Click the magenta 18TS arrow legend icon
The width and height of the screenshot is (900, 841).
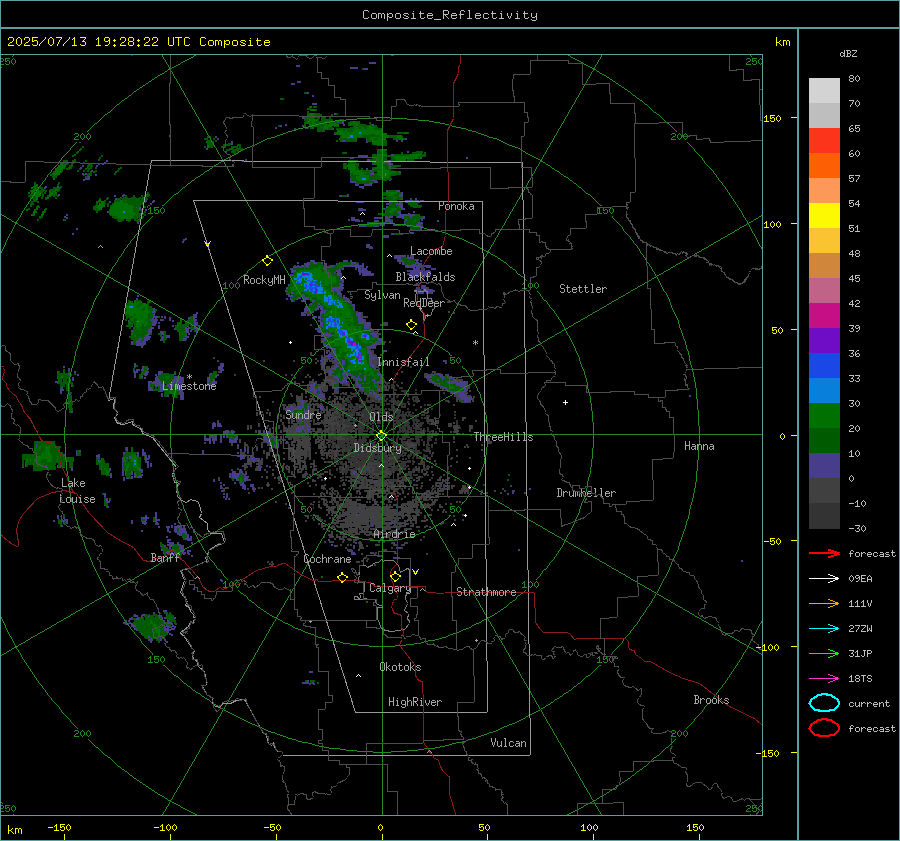824,679
